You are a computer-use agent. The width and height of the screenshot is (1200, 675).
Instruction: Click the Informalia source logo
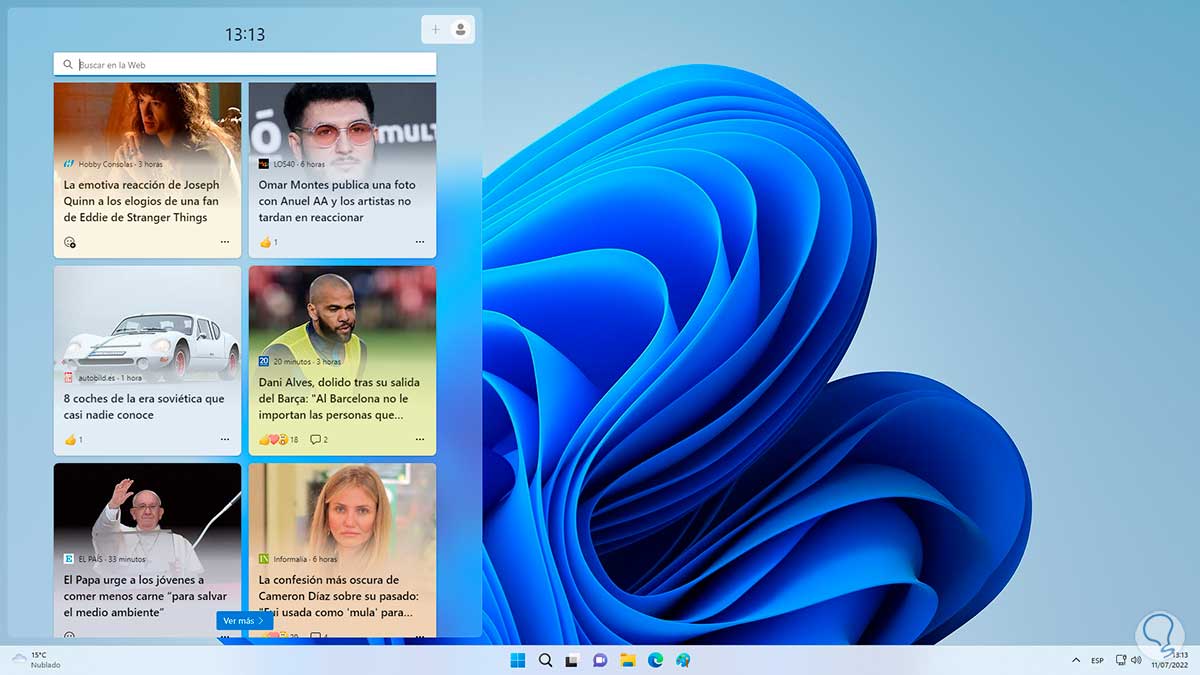[x=264, y=559]
